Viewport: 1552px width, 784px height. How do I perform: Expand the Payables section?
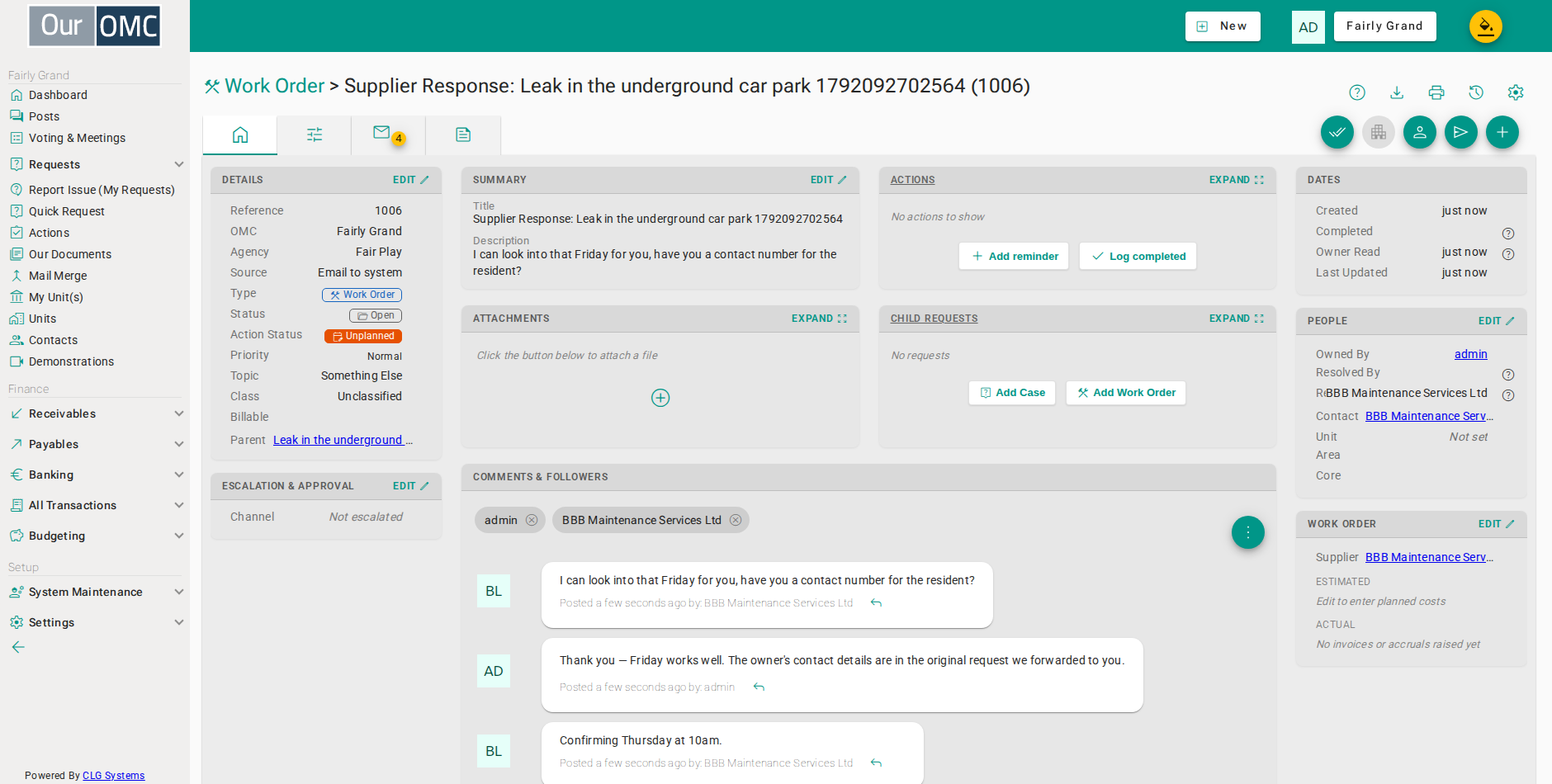click(x=96, y=444)
